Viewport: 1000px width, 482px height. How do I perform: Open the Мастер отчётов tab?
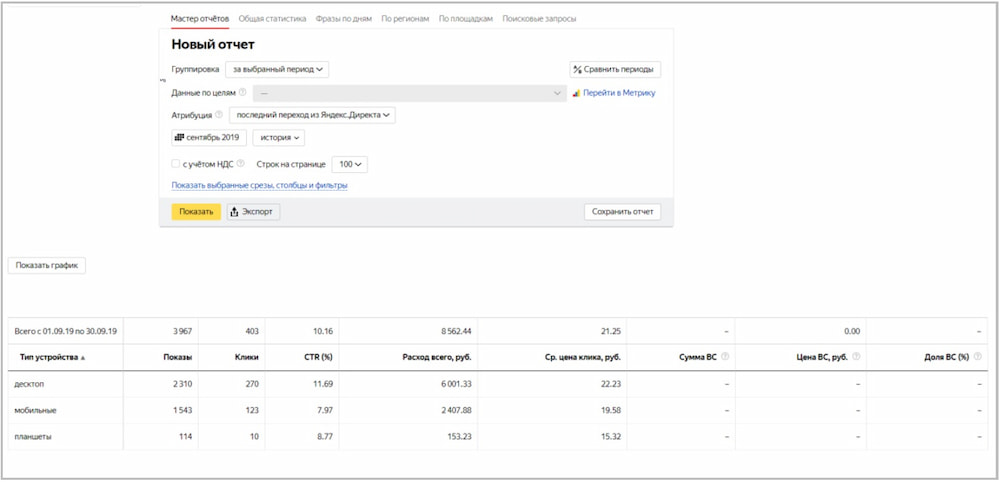coord(200,19)
